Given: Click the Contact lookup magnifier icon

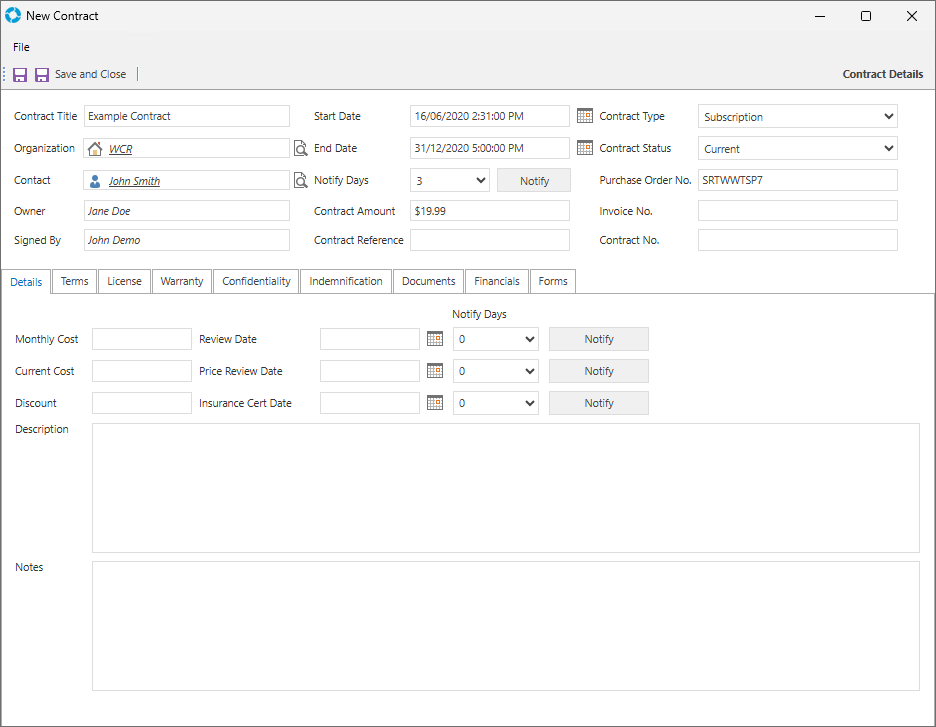Looking at the screenshot, I should pos(300,181).
